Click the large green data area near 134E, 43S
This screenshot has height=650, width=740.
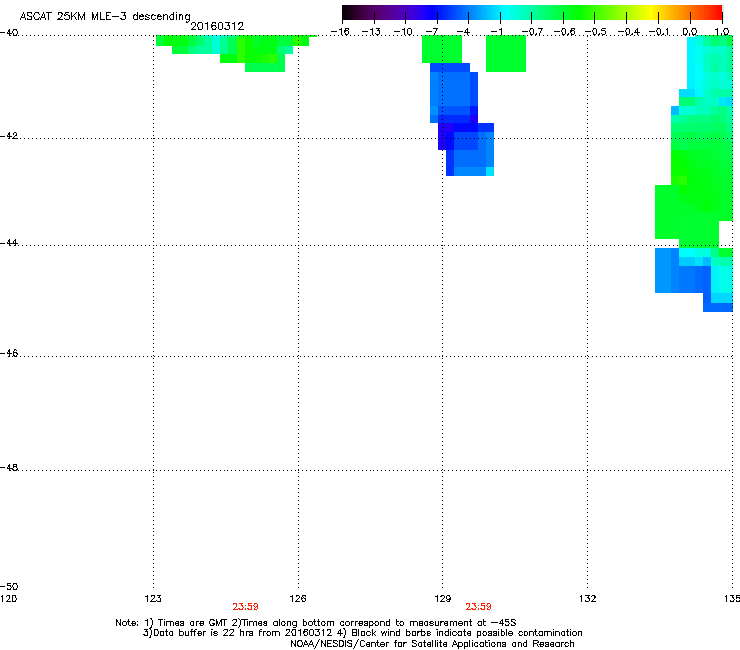[694, 198]
